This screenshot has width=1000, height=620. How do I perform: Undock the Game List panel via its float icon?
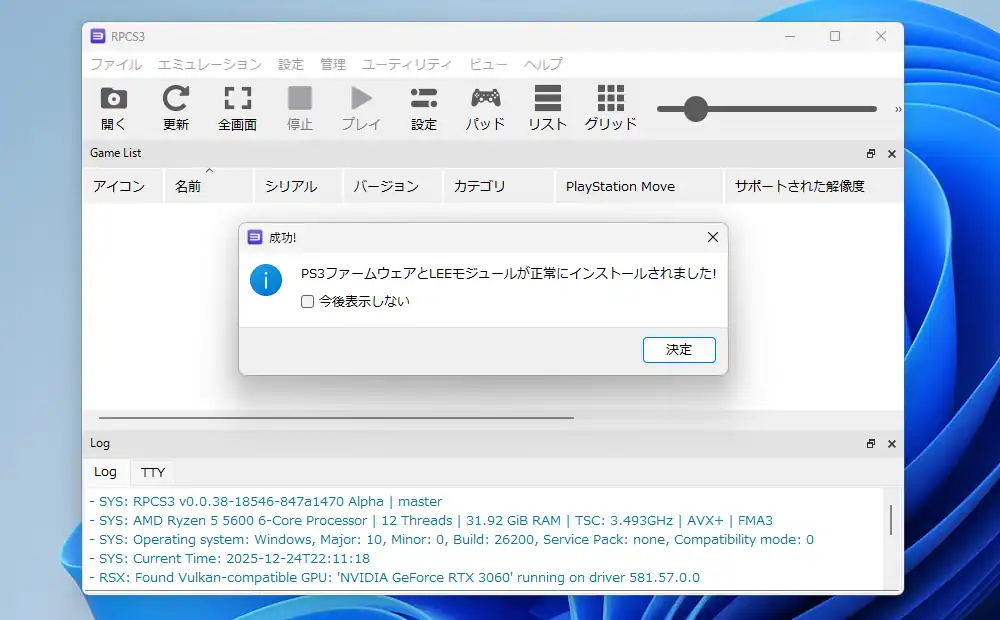click(x=870, y=154)
